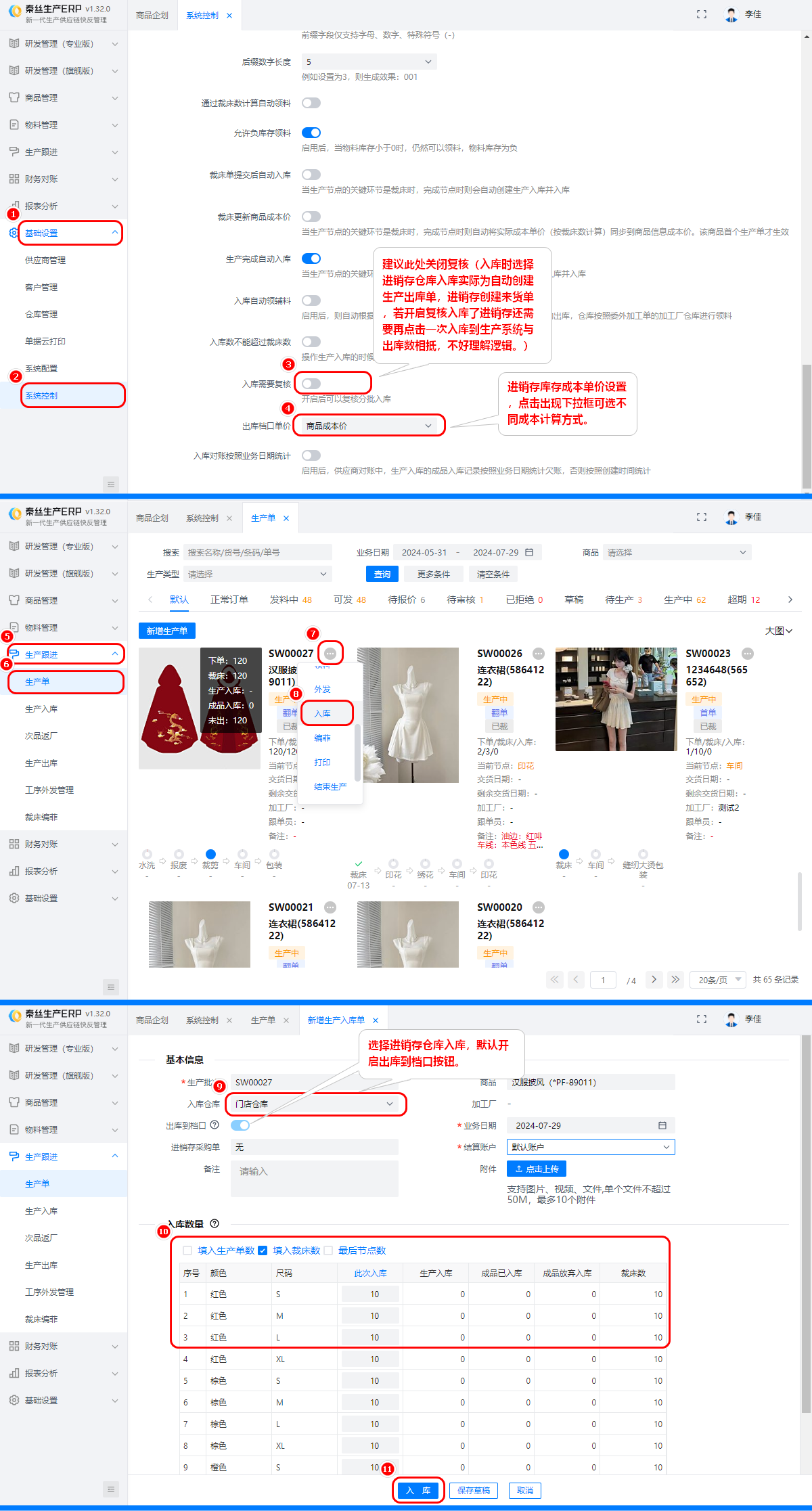Switch to the 待生产 status tab

[619, 600]
